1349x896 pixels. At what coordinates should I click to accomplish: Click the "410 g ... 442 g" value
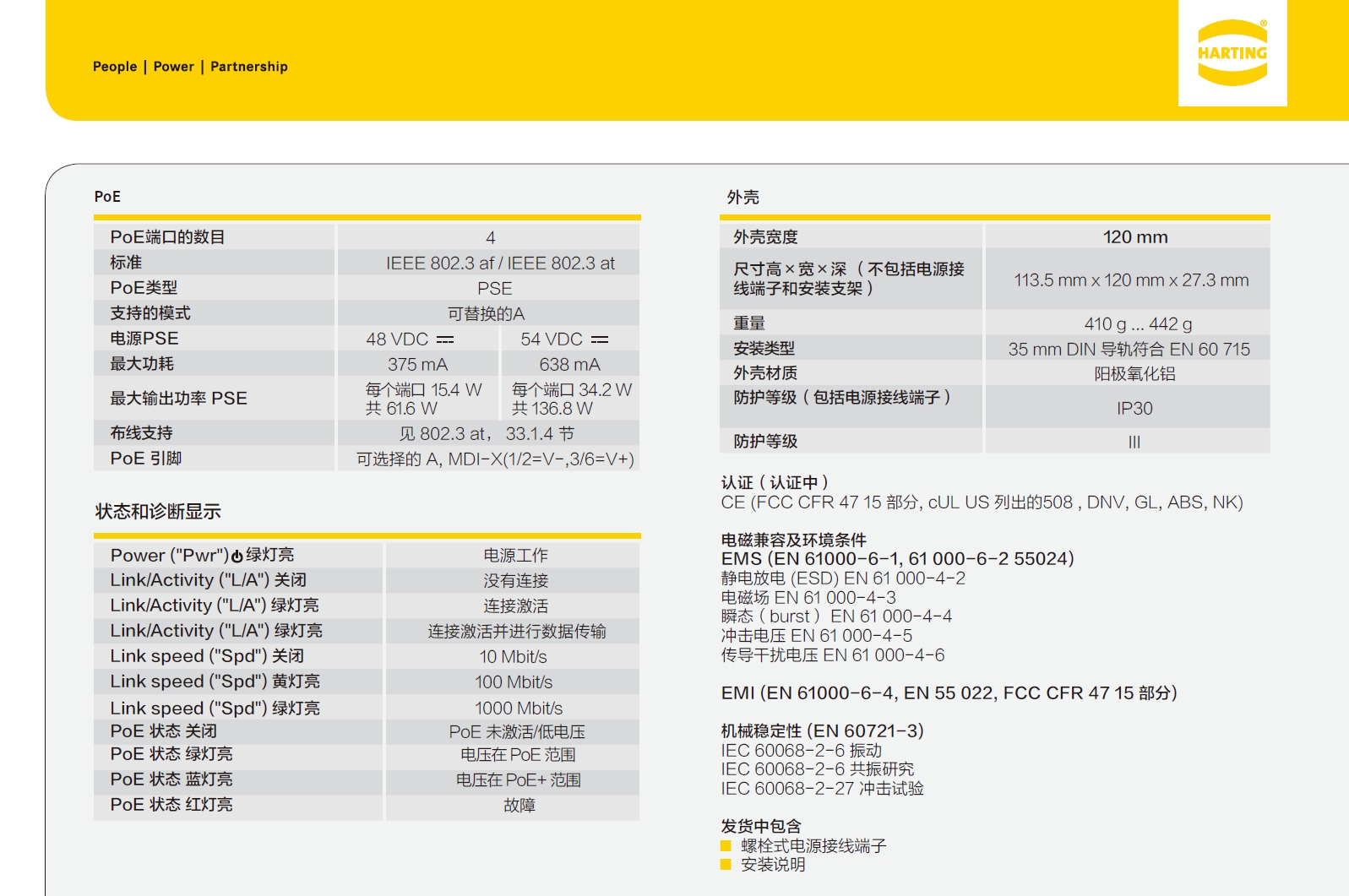coord(1138,324)
